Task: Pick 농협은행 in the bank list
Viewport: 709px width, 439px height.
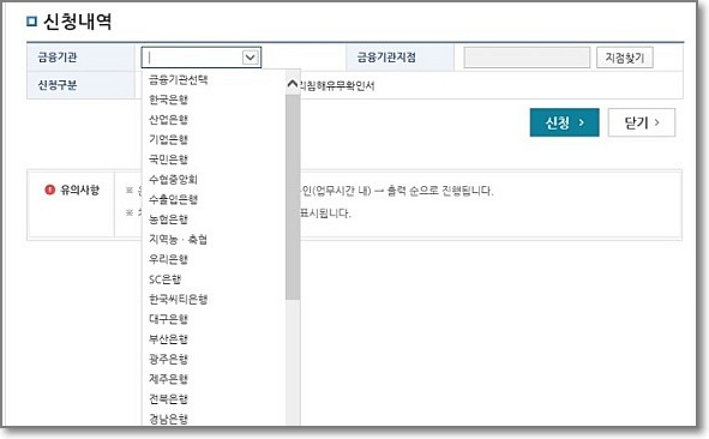Action: [168, 219]
